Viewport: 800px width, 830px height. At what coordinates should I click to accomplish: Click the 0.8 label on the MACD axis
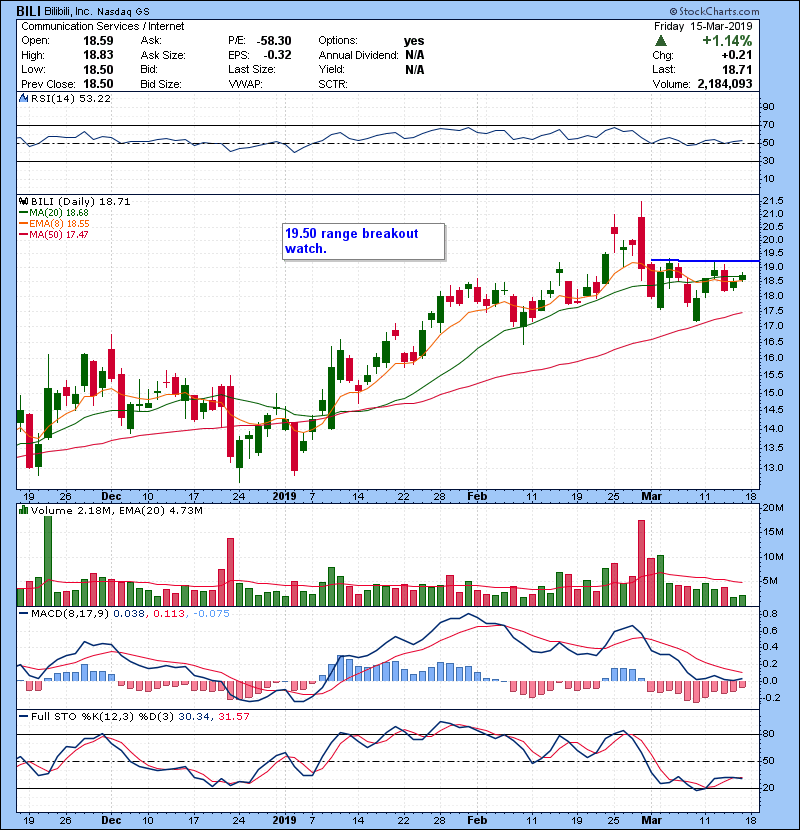(770, 614)
